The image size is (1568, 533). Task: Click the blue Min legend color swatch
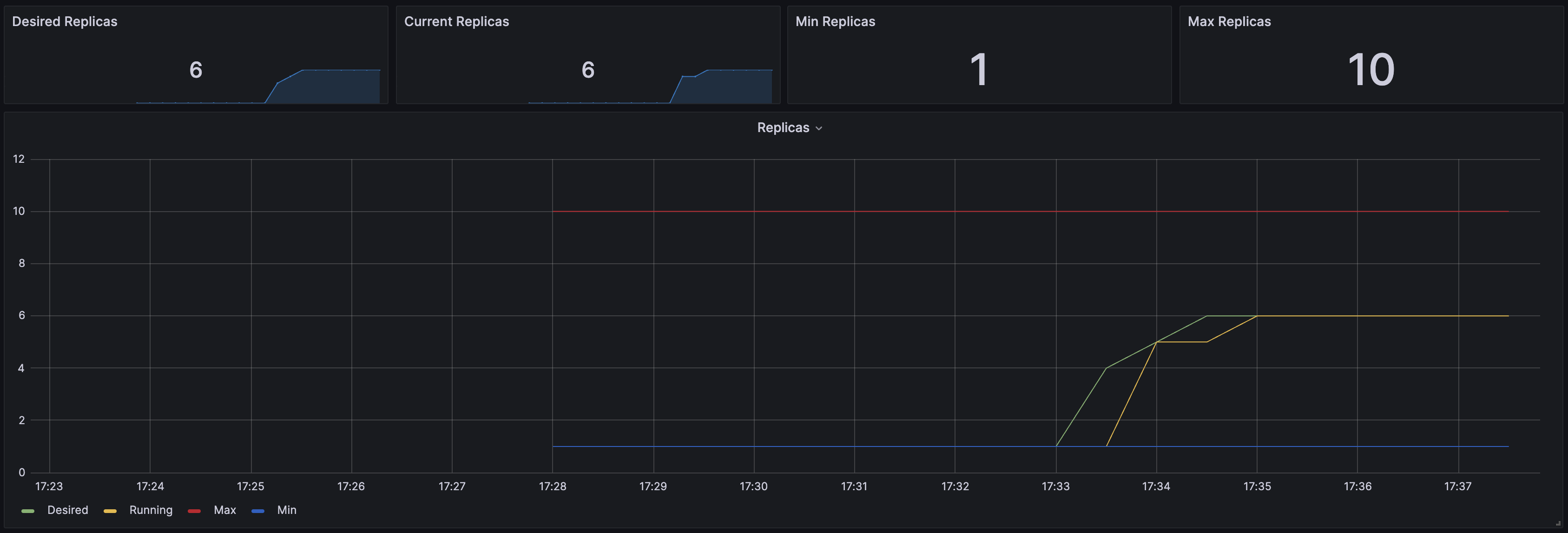pos(257,511)
